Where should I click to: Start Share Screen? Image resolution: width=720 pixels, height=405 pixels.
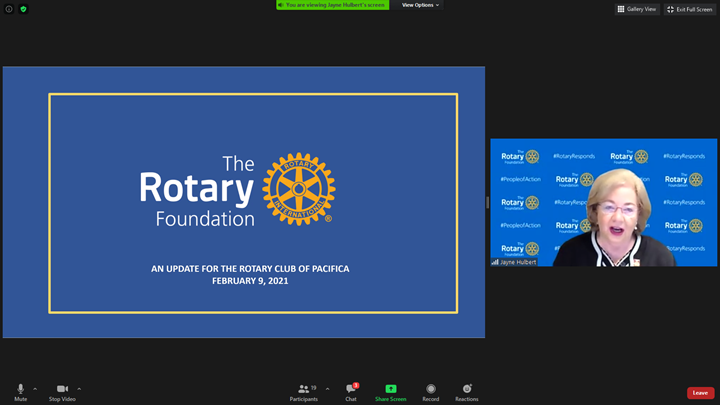coord(391,393)
